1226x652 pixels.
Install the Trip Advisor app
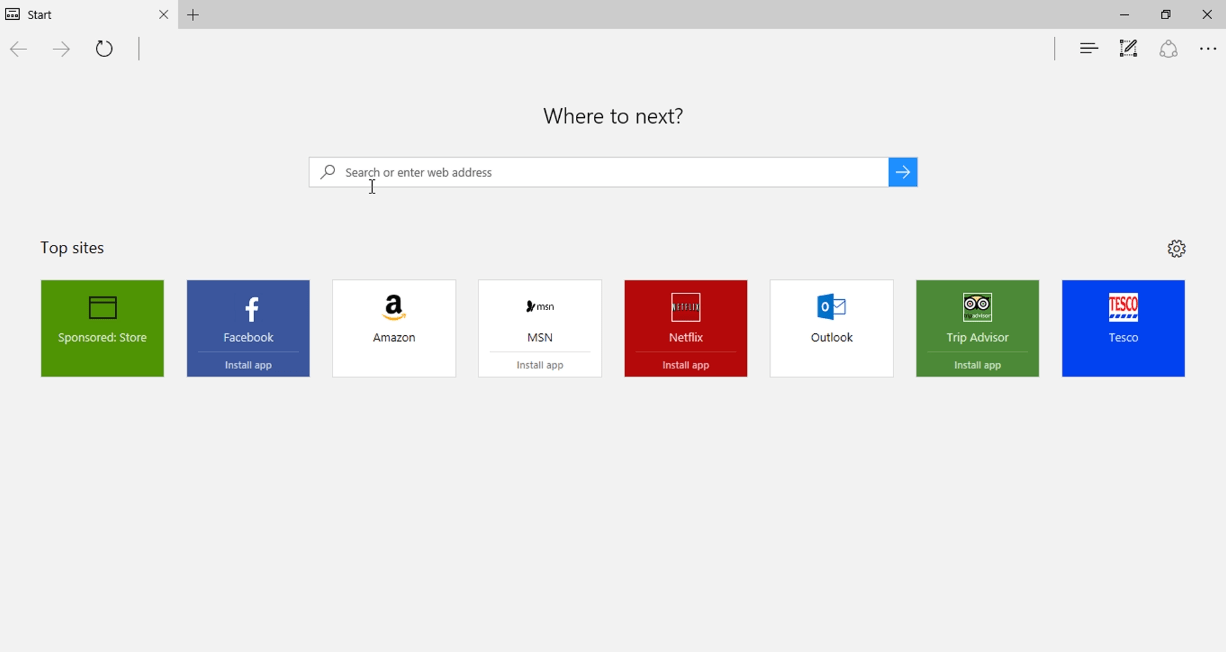tap(978, 365)
